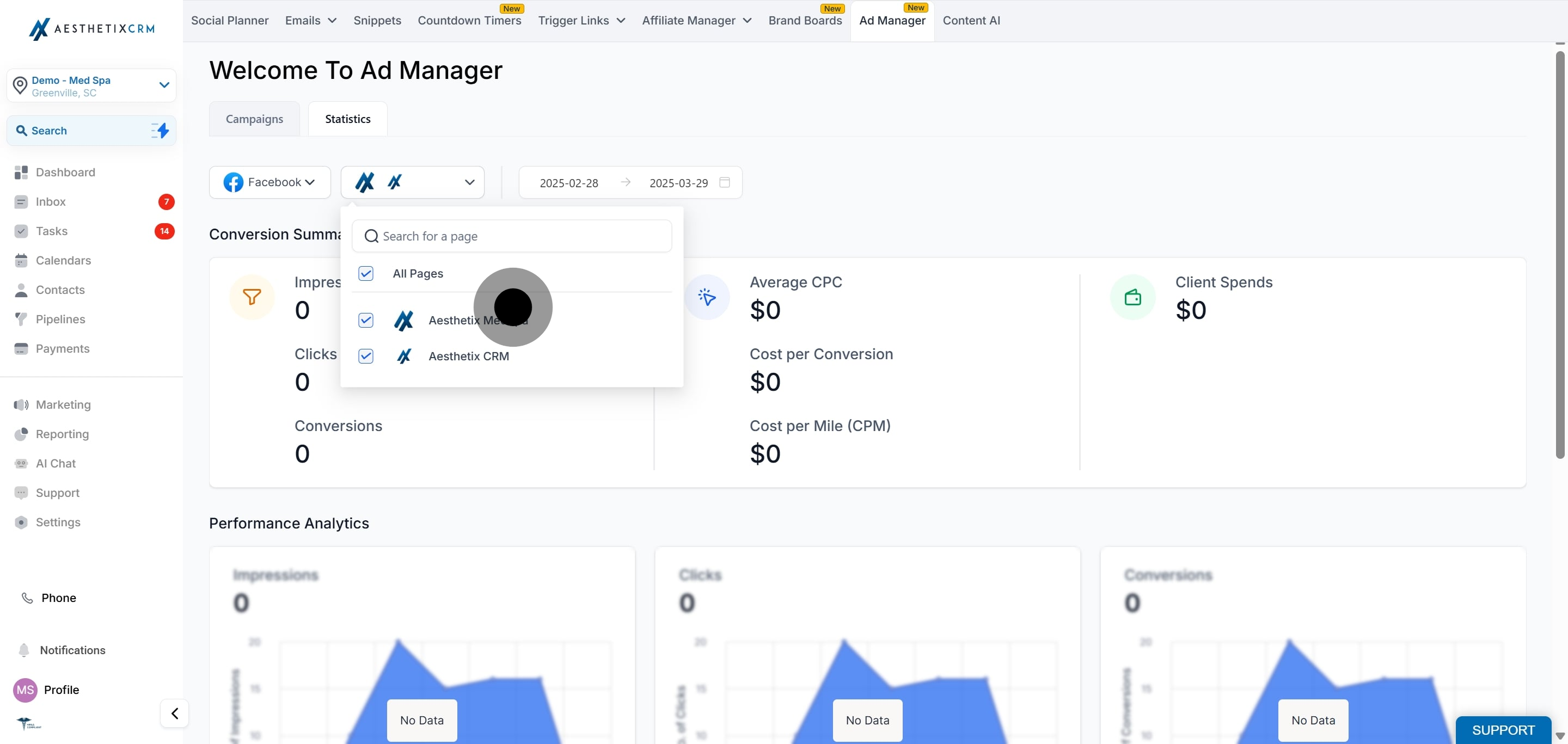
Task: Expand the Facebook platform dropdown
Action: pyautogui.click(x=269, y=182)
